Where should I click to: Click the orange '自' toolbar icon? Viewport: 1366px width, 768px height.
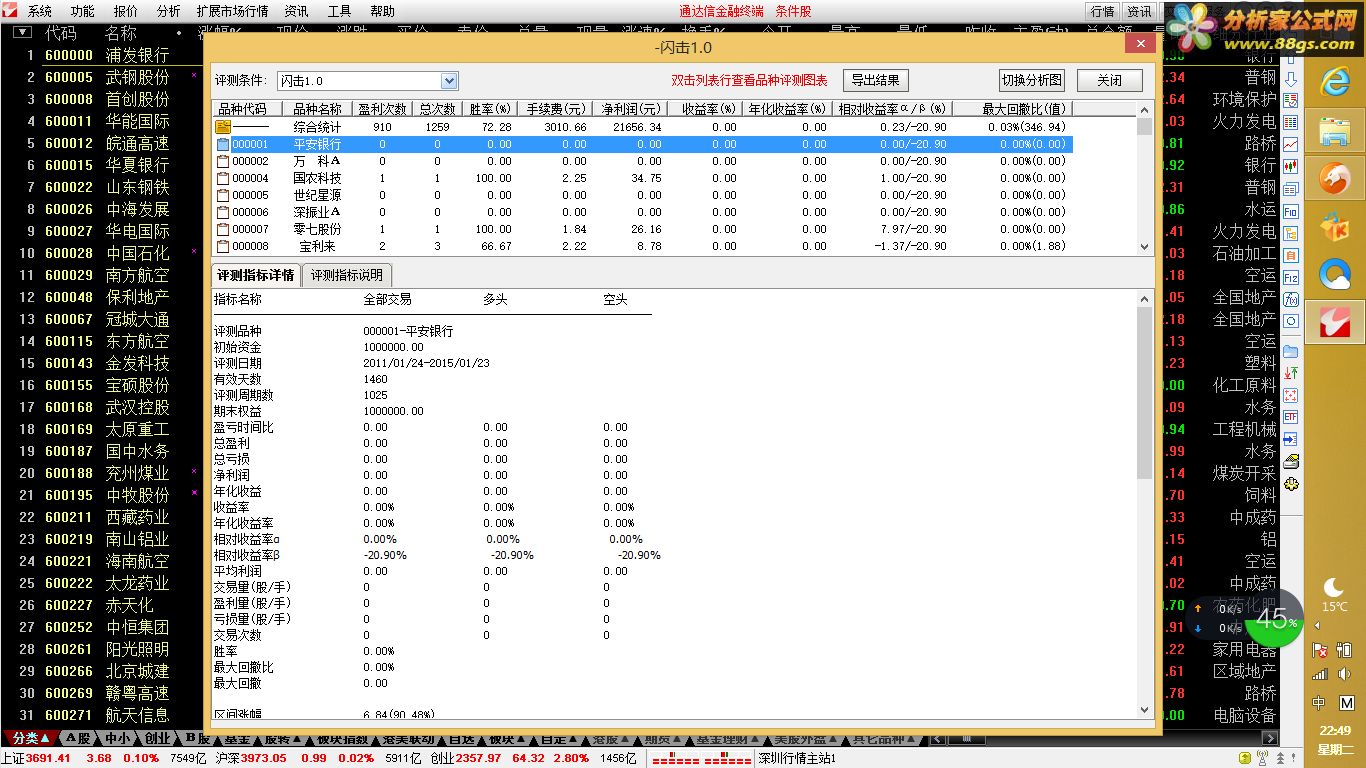coord(1291,255)
